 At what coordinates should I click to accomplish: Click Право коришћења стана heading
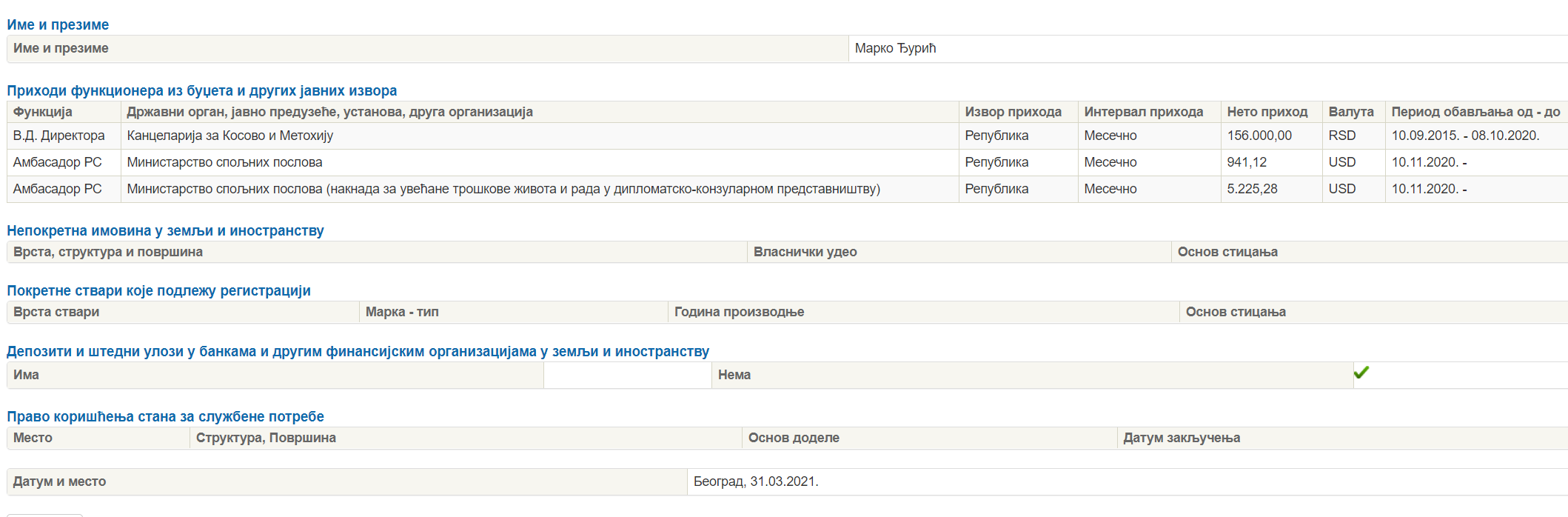(x=165, y=416)
